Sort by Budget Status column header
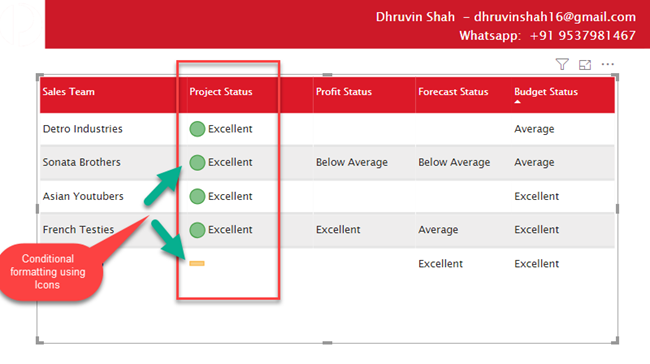 [x=546, y=92]
